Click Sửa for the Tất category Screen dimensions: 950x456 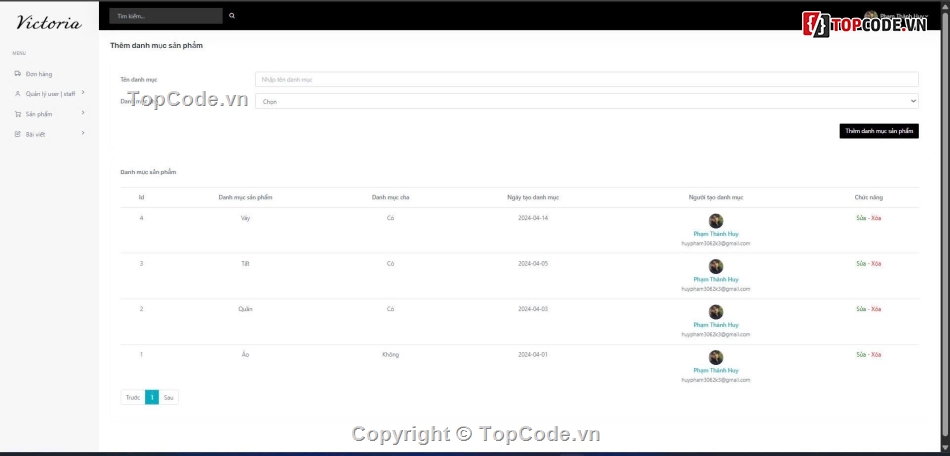click(x=861, y=263)
